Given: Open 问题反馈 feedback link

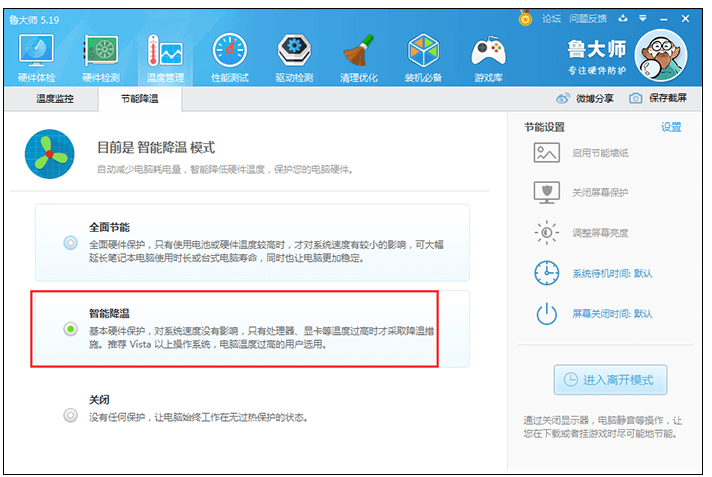Looking at the screenshot, I should coord(588,19).
